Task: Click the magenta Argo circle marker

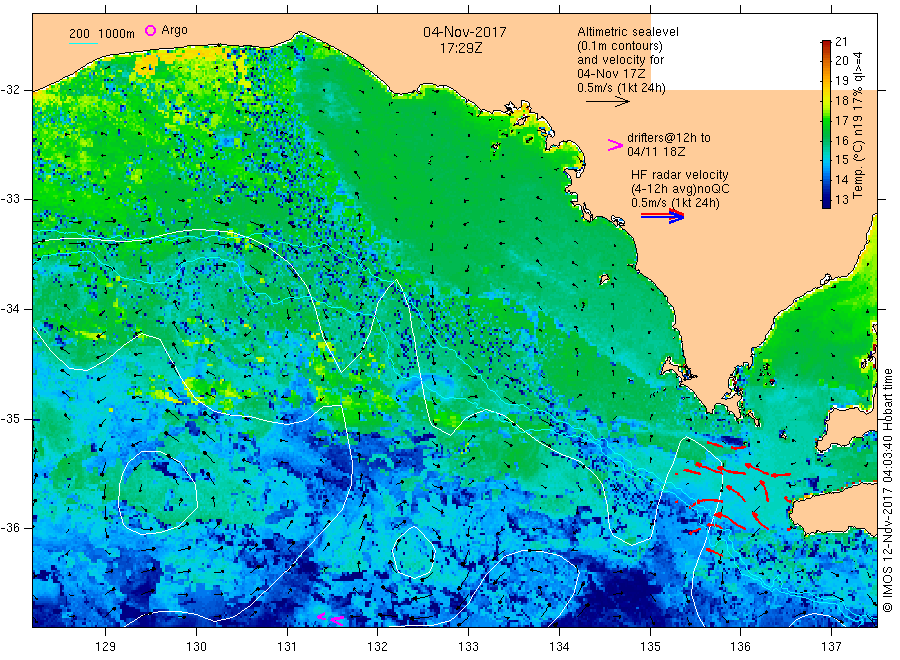Action: tap(150, 30)
